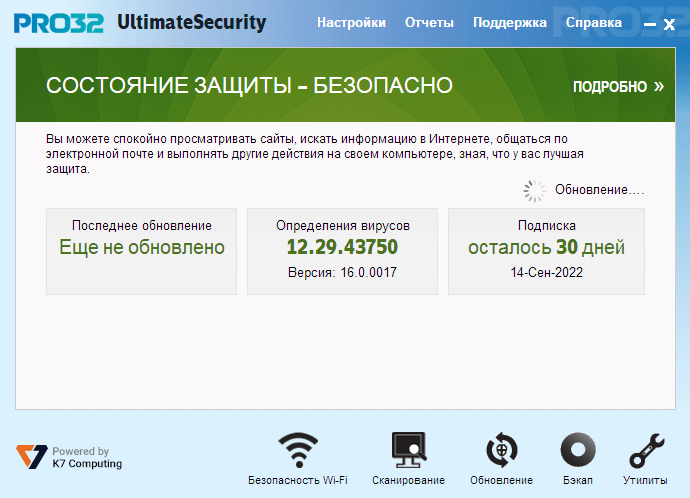Click the Версия: 16.0.0017 text
The width and height of the screenshot is (690, 498).
point(342,272)
